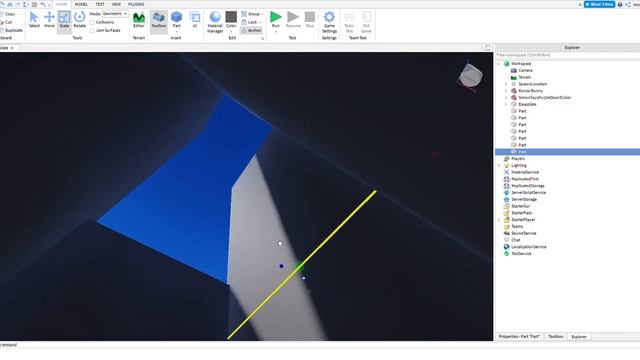Click the Filter workspace search field
The height and width of the screenshot is (360, 640).
567,55
